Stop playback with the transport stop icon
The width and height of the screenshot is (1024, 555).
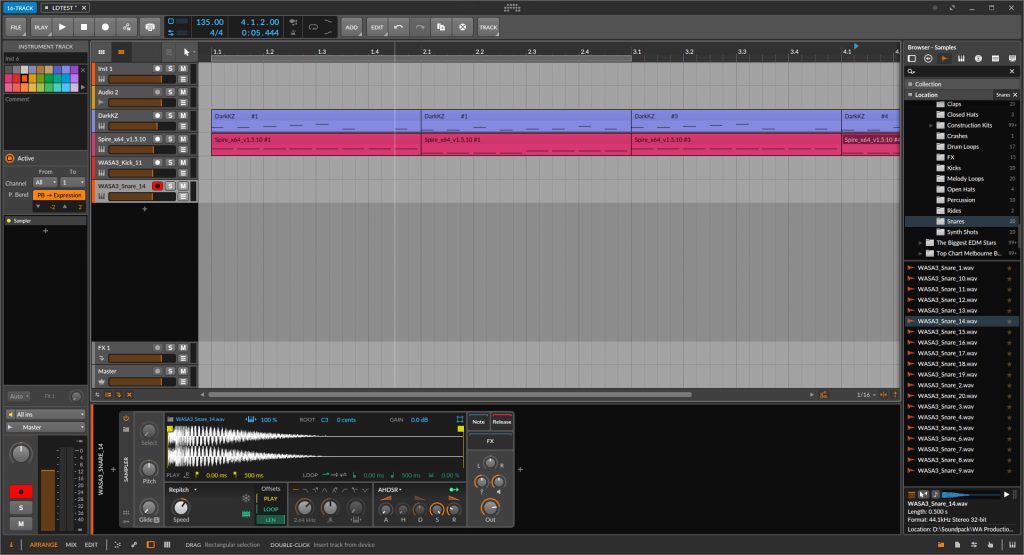84,27
